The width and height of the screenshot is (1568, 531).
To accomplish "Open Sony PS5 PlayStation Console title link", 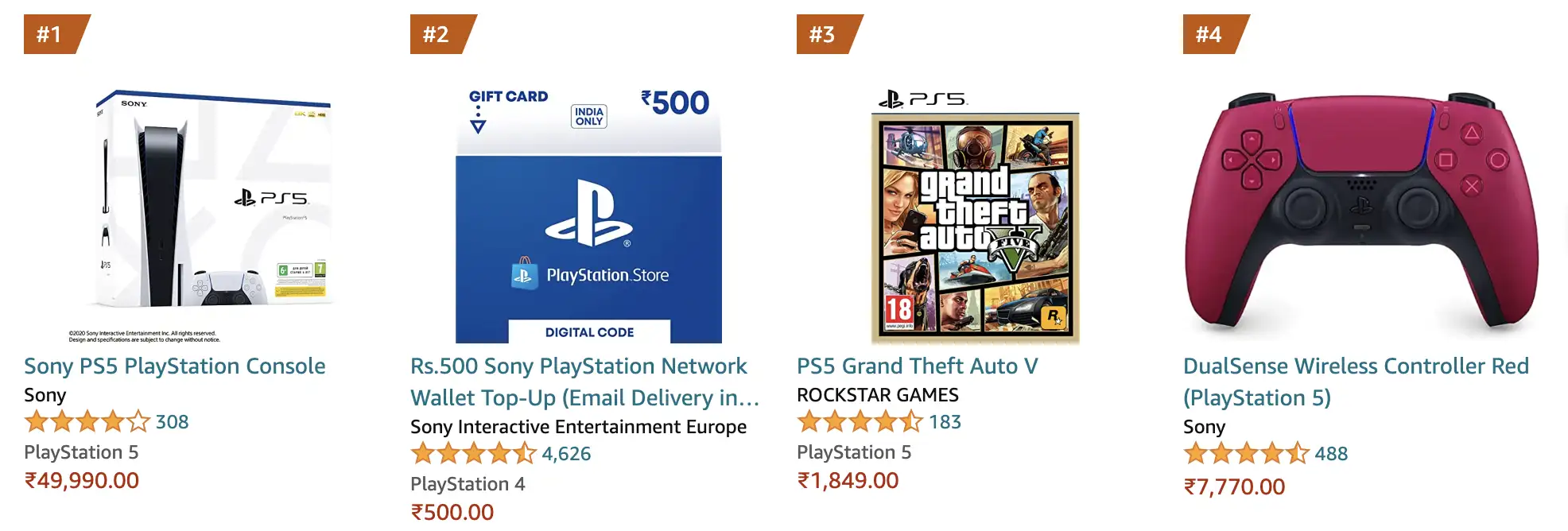I will pyautogui.click(x=175, y=366).
